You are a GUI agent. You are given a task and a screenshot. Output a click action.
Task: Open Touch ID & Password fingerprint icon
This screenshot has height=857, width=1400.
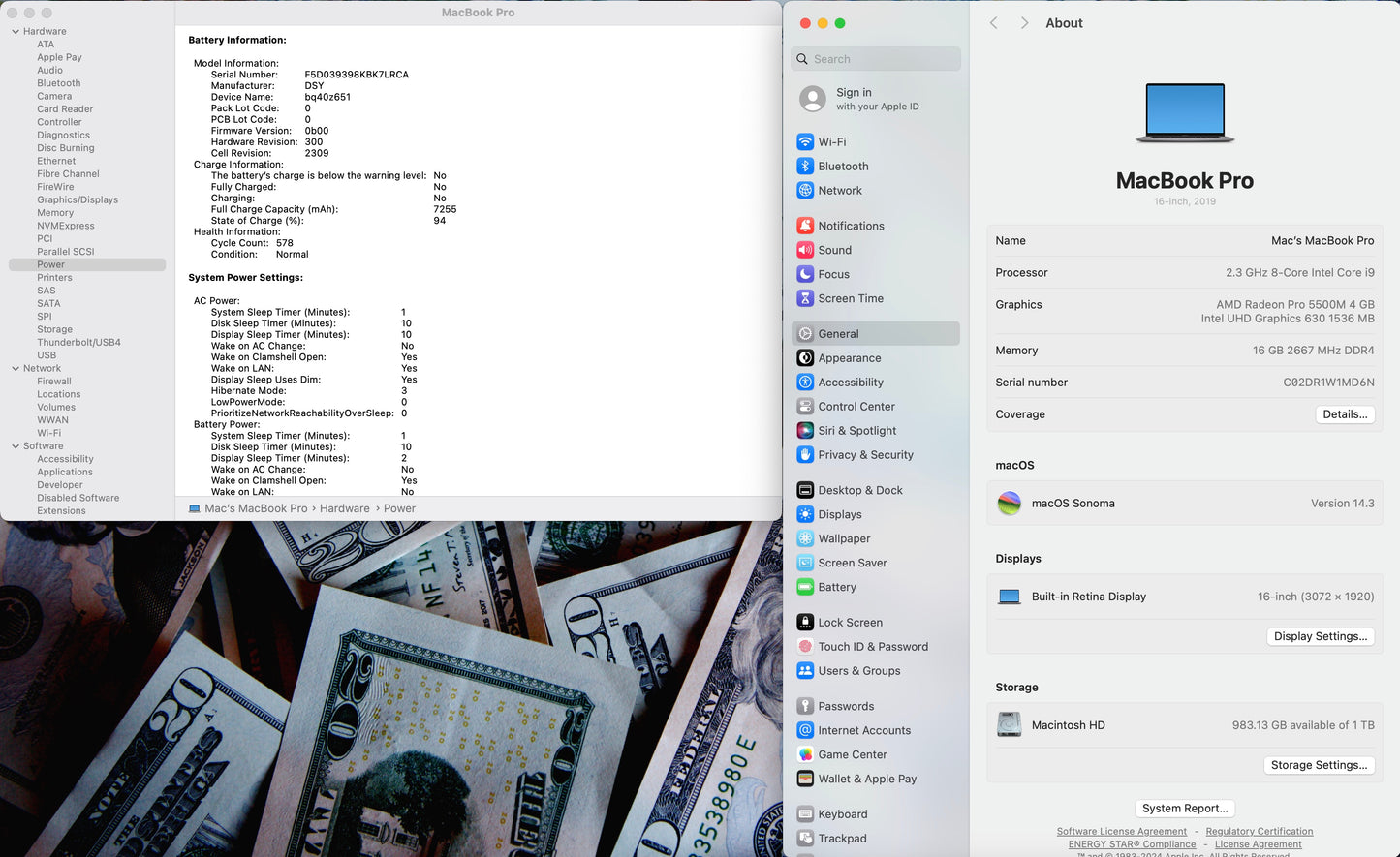(805, 647)
